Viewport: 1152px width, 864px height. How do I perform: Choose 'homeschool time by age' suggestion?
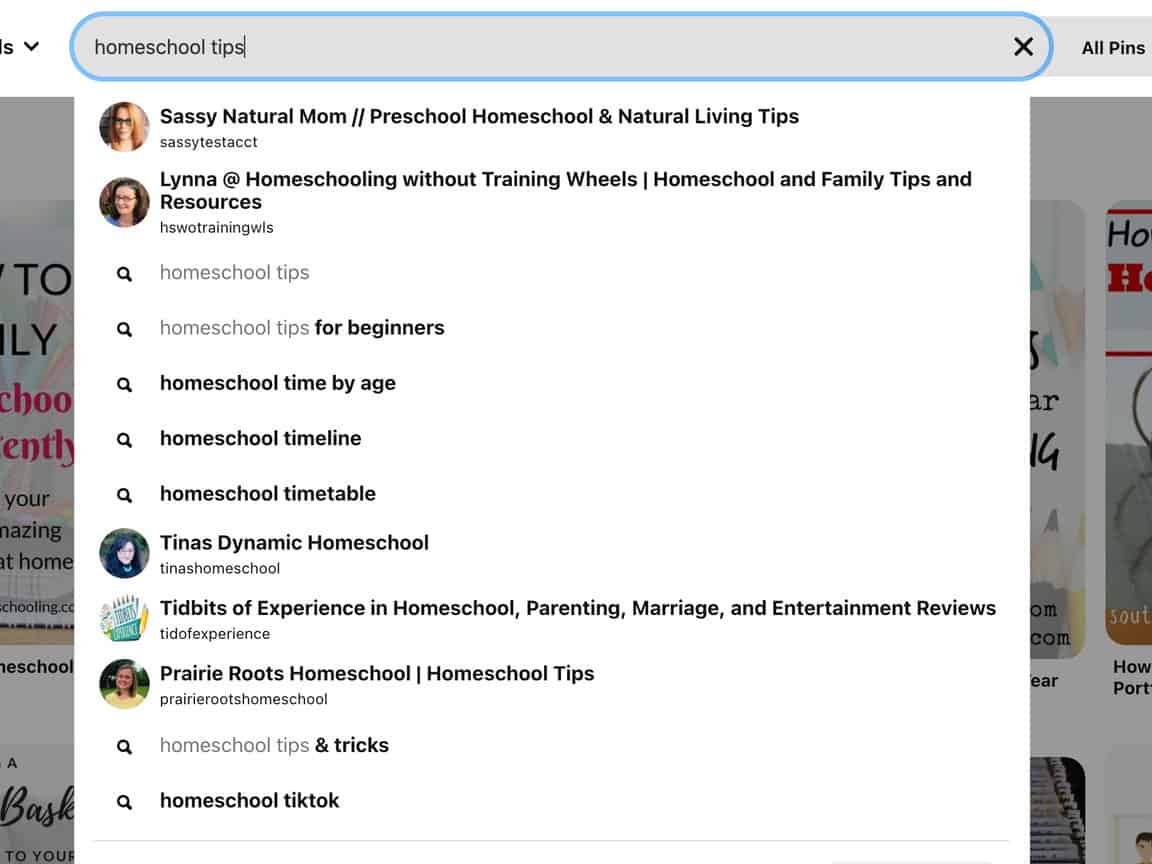278,383
